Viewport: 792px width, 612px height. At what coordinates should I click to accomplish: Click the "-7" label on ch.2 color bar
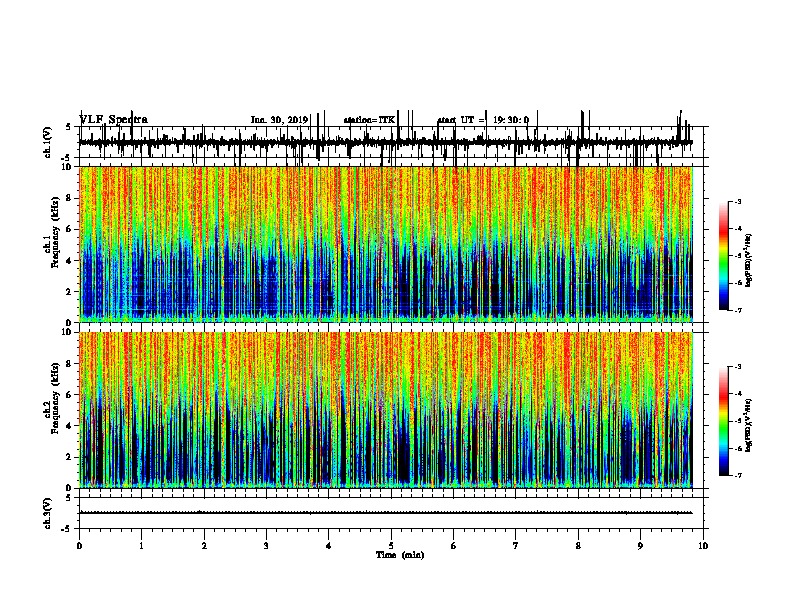click(738, 475)
